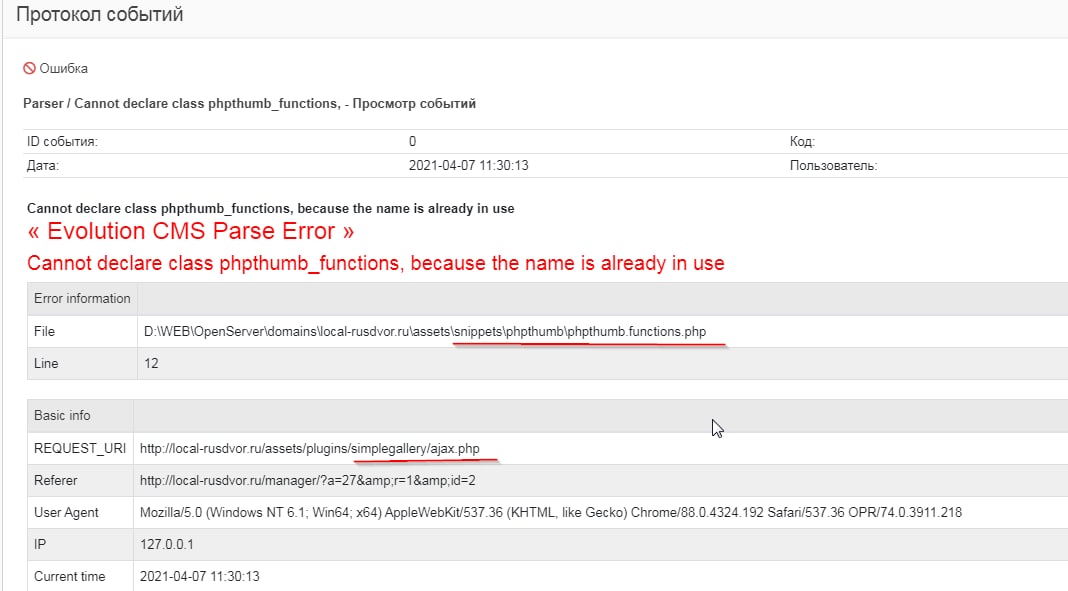Click the event ID value 0
Image resolution: width=1068 pixels, height=591 pixels.
tap(412, 142)
